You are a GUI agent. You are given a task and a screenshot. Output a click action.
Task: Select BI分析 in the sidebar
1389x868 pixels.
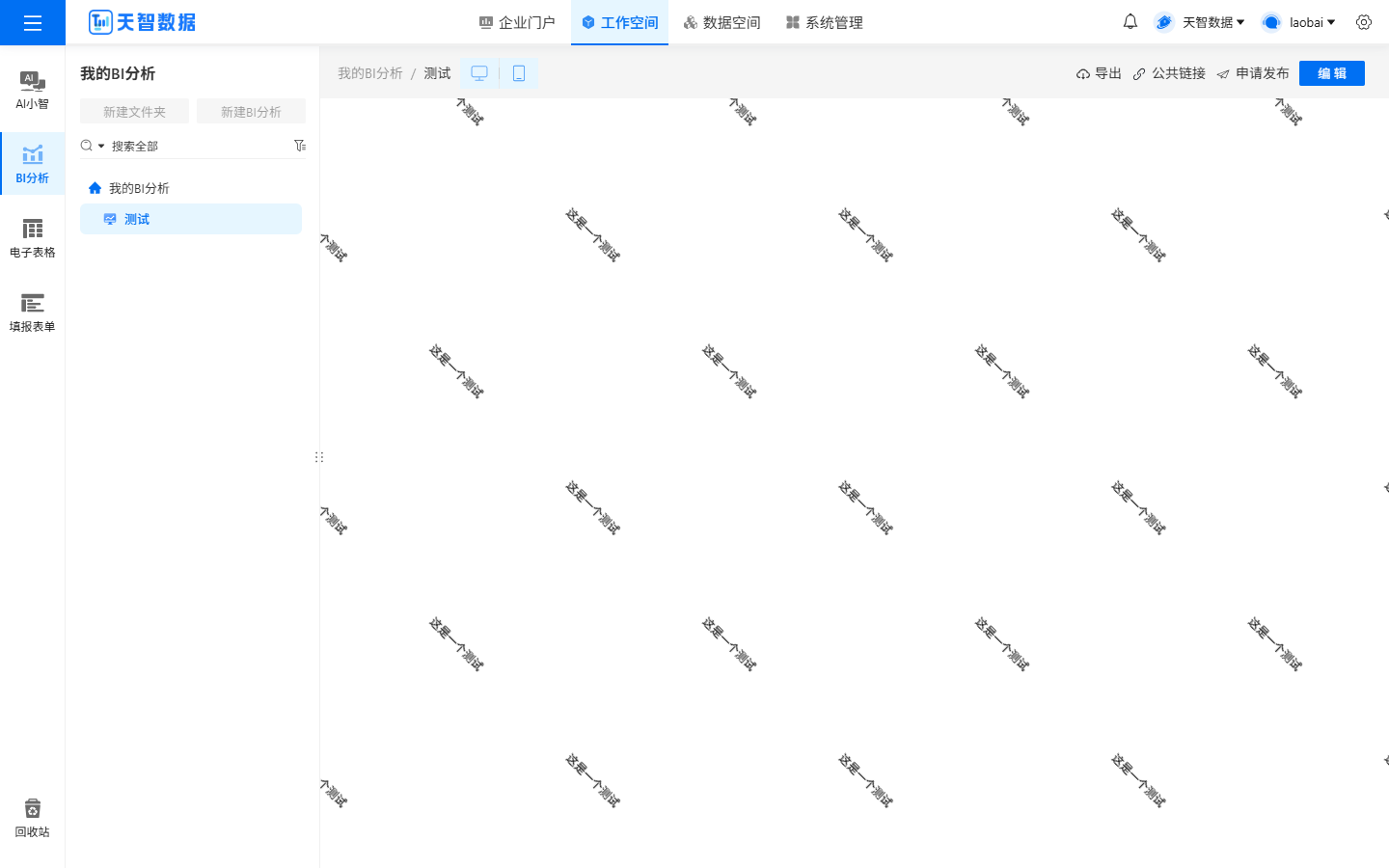[x=32, y=164]
